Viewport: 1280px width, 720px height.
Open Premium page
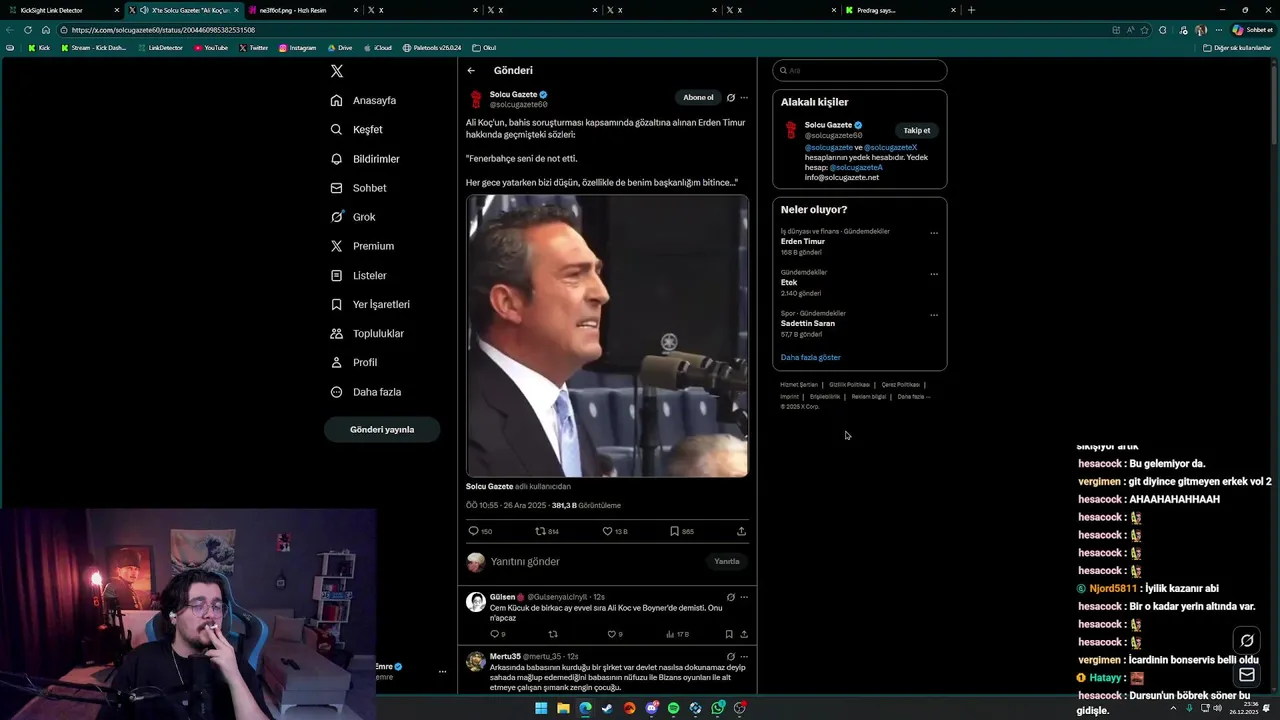click(x=362, y=246)
